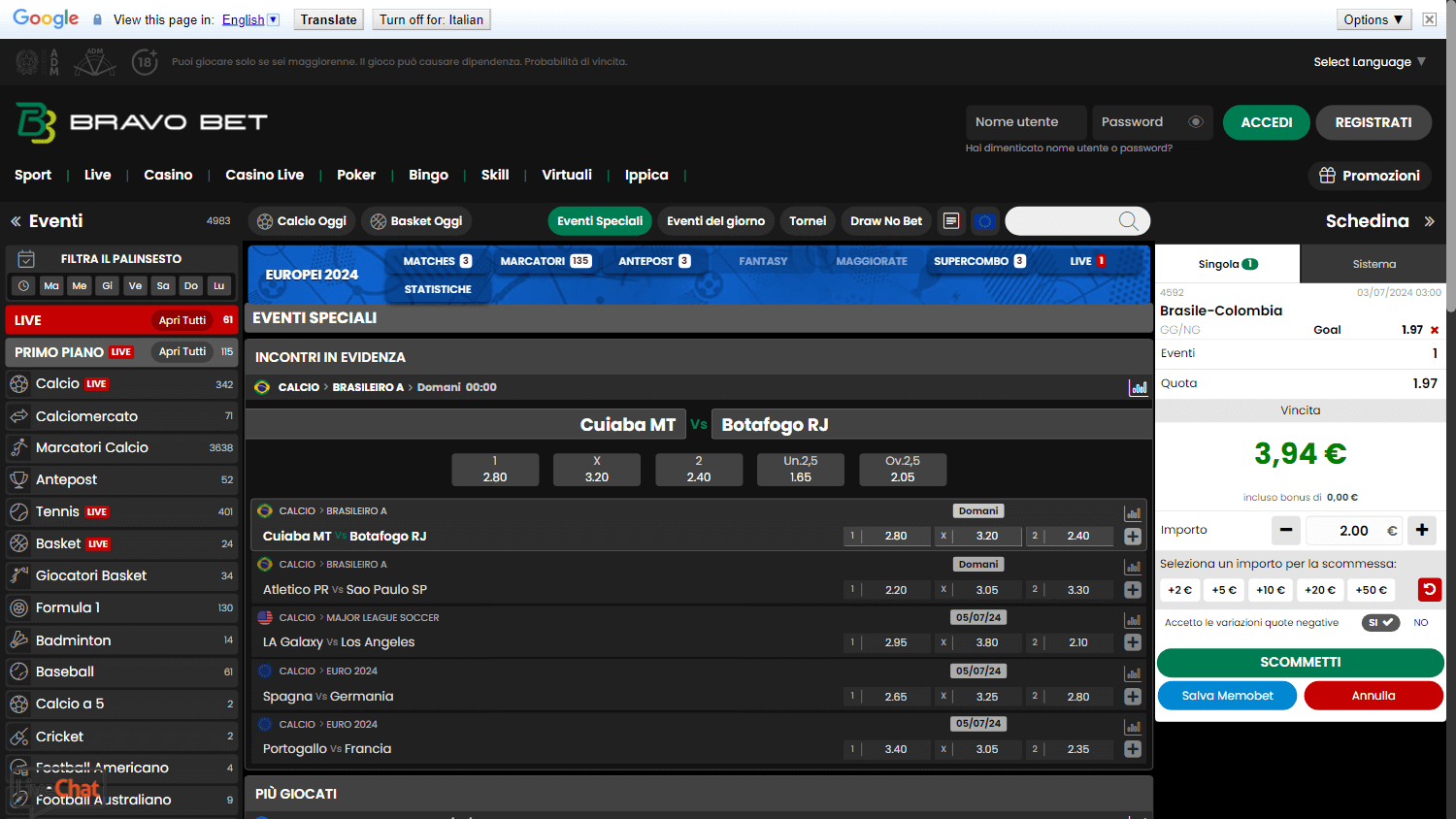The width and height of the screenshot is (1456, 819).
Task: Click the clock icon in day filter
Action: (24, 285)
